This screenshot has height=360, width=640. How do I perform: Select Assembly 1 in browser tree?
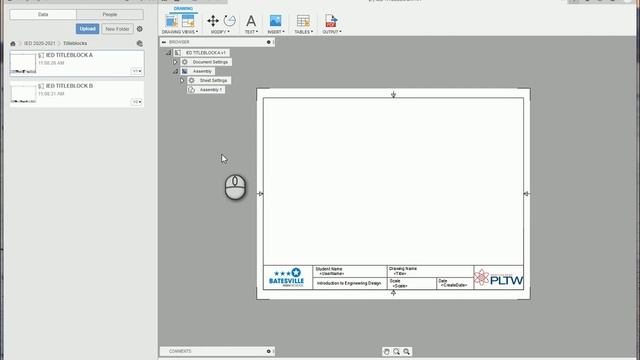(211, 90)
